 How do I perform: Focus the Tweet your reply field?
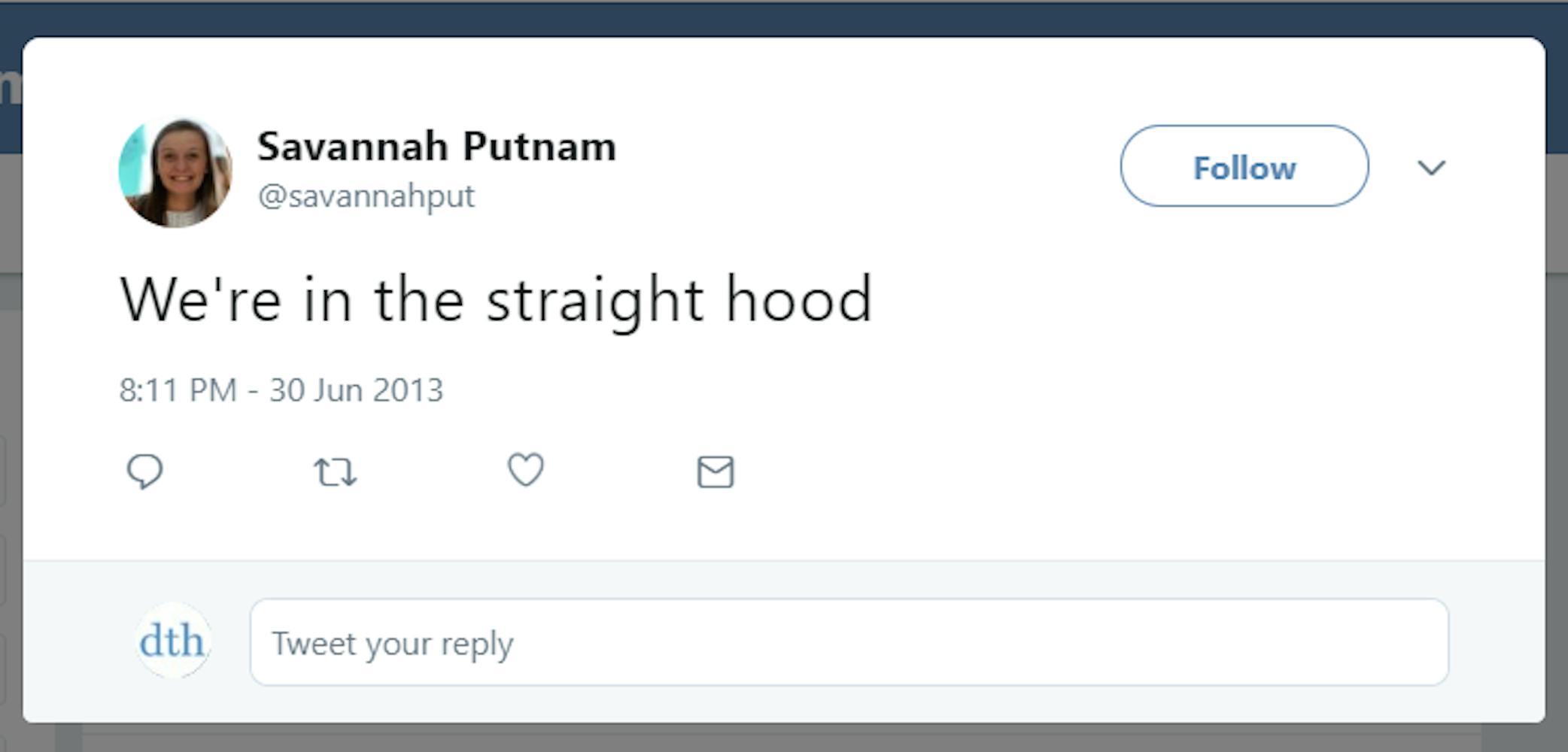849,642
